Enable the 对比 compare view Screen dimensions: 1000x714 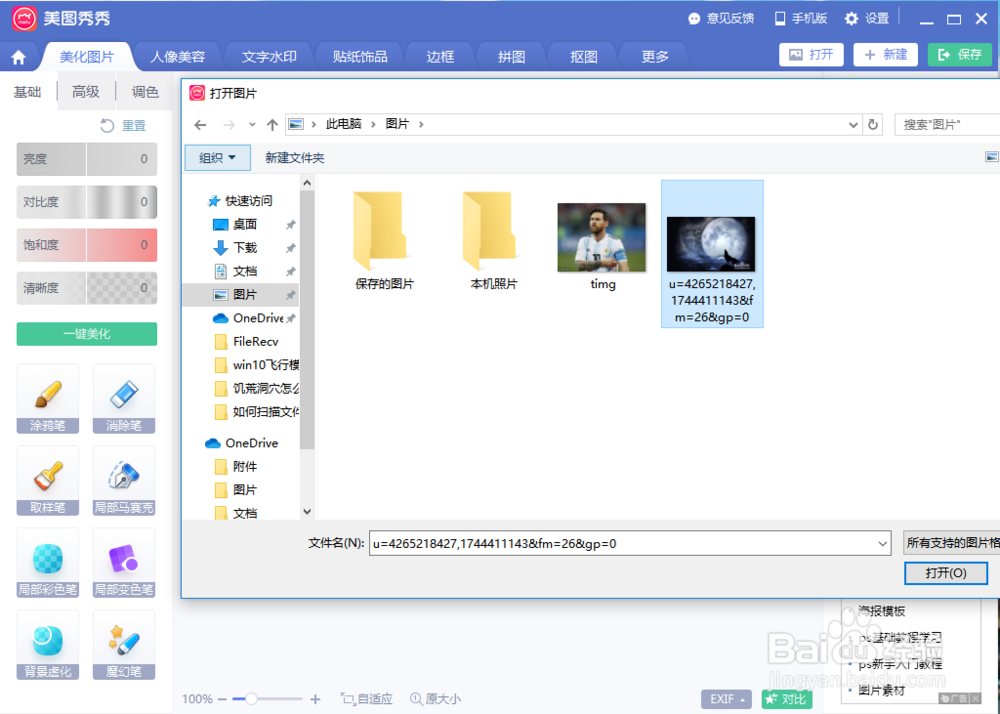786,699
